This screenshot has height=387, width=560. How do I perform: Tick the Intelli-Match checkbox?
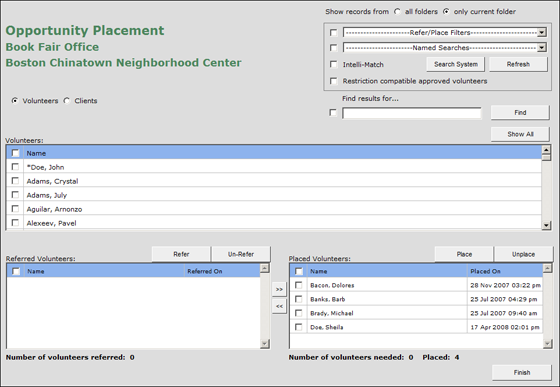tap(333, 64)
